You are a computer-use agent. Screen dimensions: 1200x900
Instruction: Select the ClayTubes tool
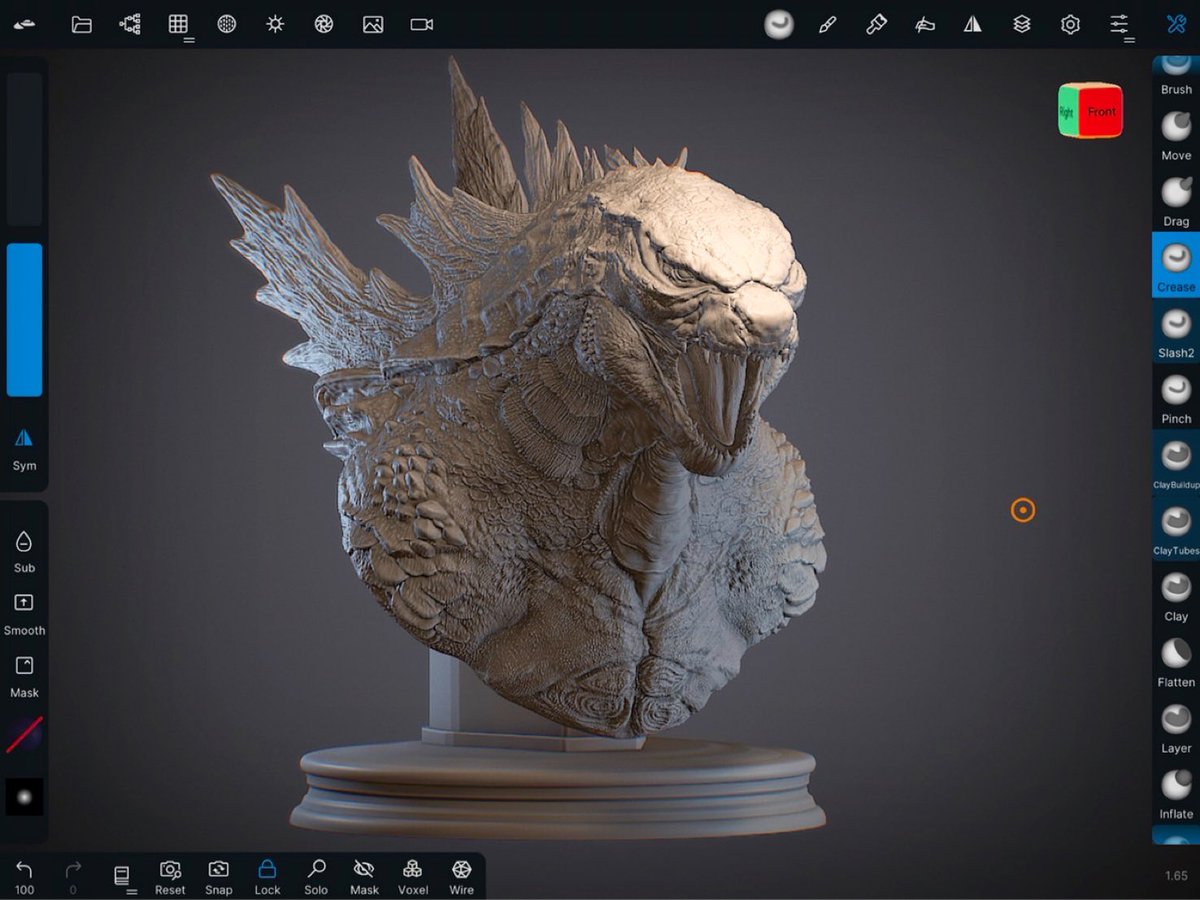click(1176, 529)
